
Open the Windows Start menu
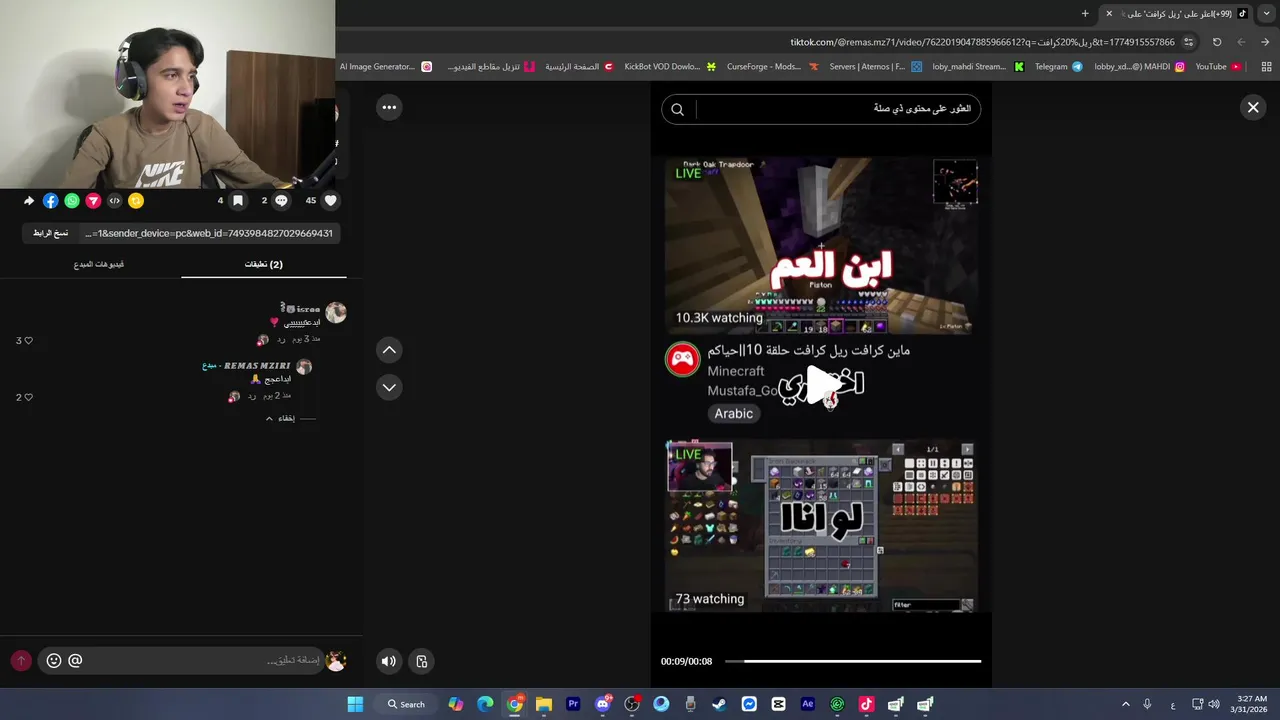pos(355,704)
